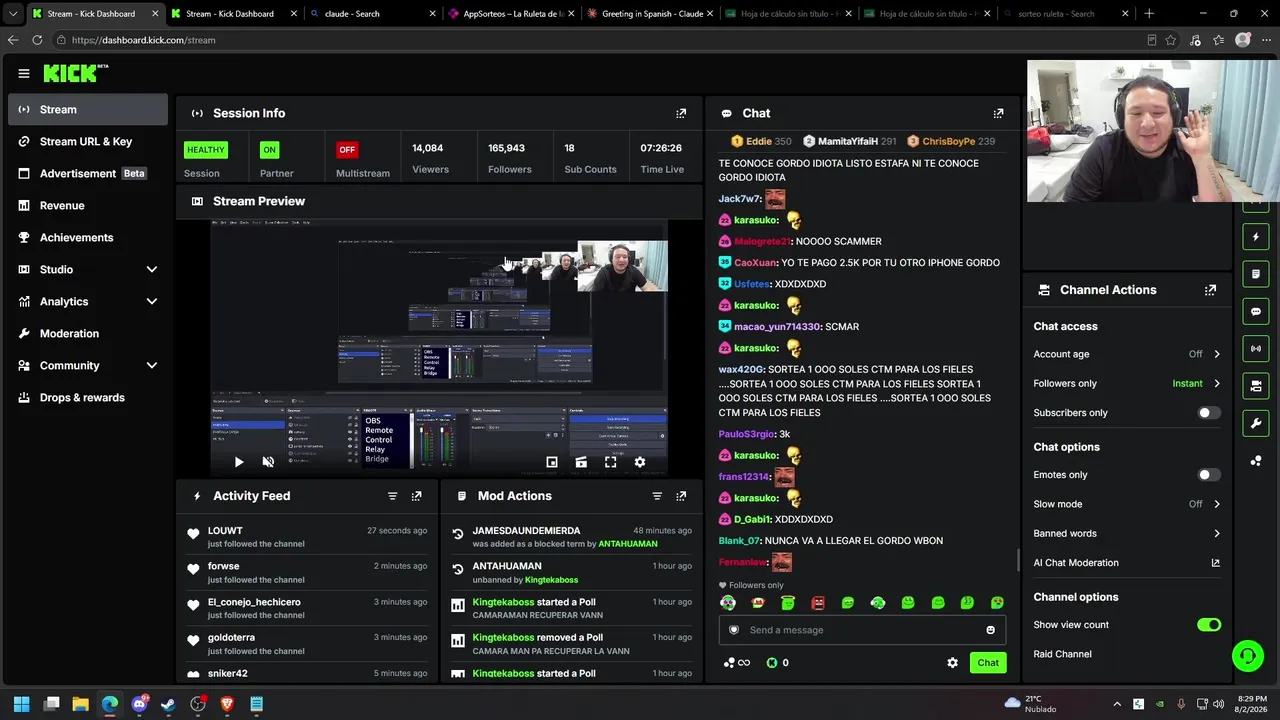
Task: Reload the dashboard page
Action: [37, 40]
